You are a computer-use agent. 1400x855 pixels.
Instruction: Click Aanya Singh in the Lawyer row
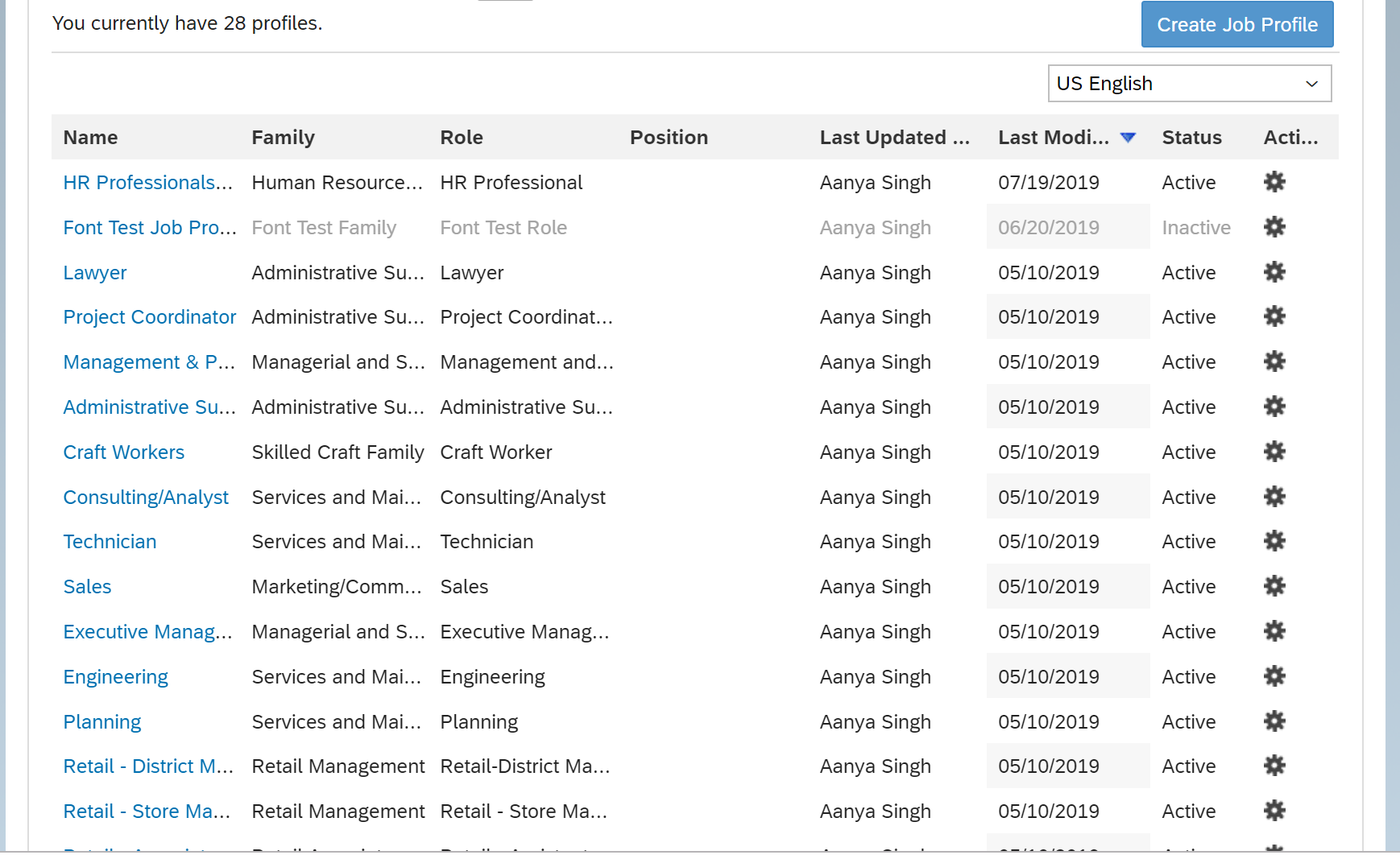[x=875, y=273]
